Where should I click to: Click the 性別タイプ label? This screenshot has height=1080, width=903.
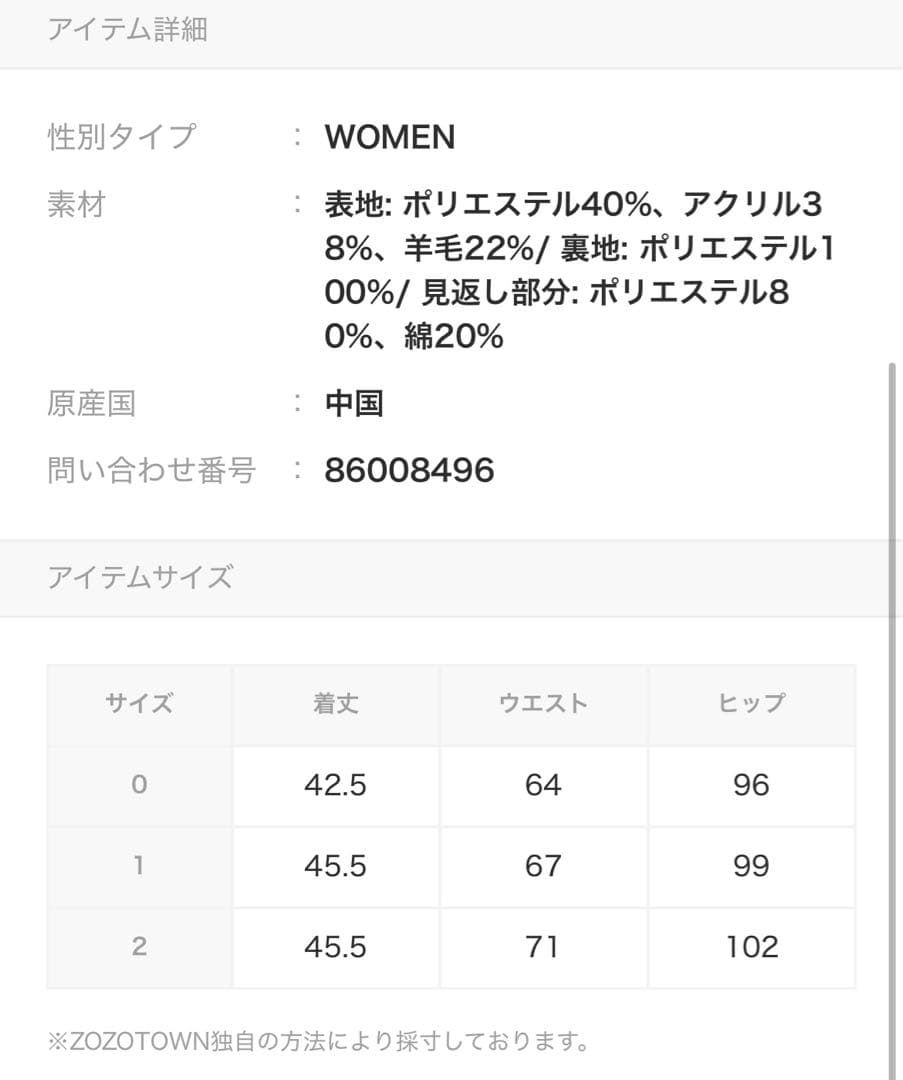[x=121, y=137]
